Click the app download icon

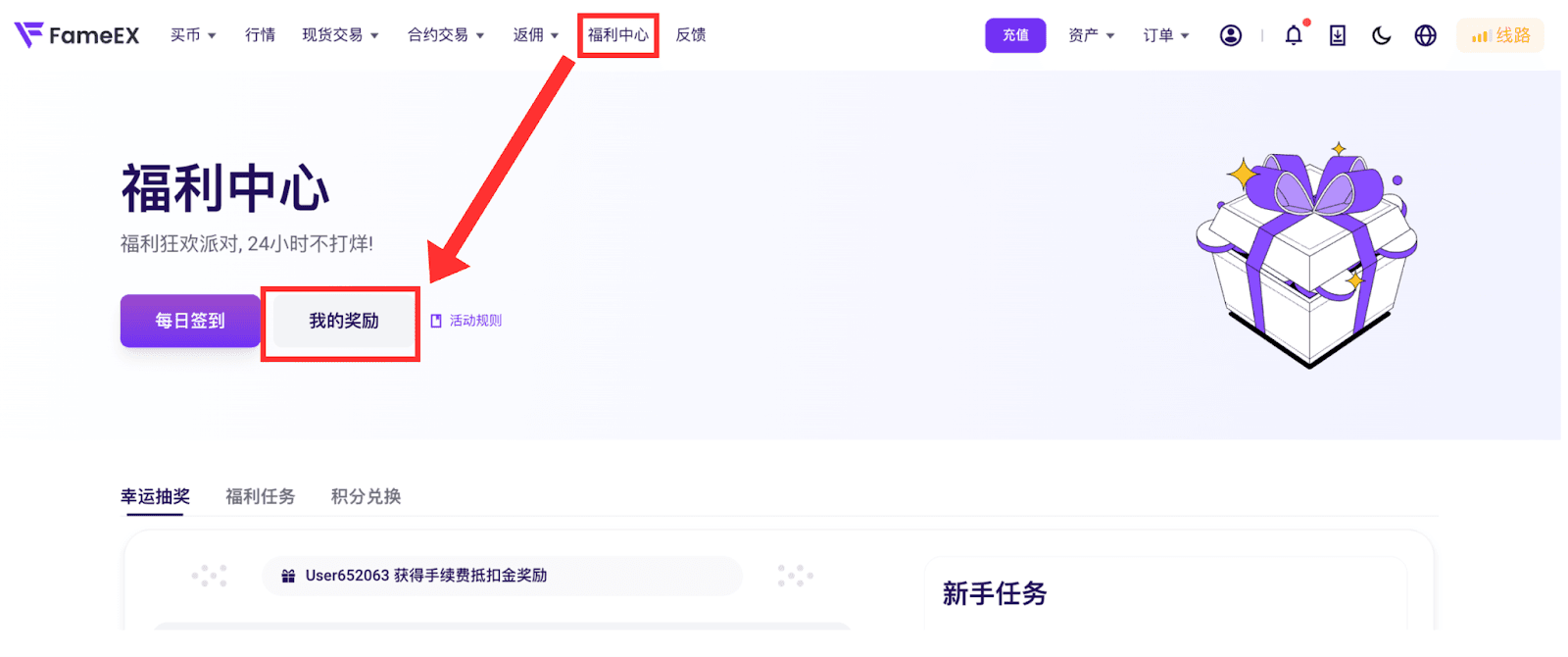pos(1338,35)
